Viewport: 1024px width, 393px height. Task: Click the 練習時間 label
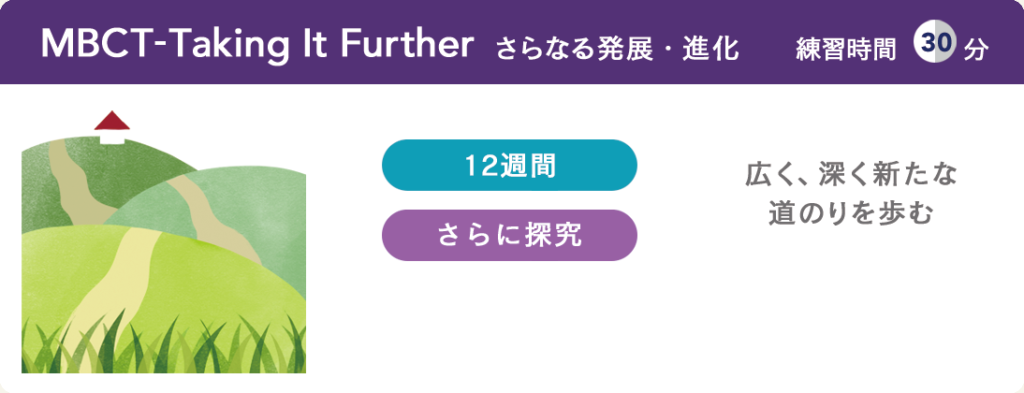click(846, 49)
